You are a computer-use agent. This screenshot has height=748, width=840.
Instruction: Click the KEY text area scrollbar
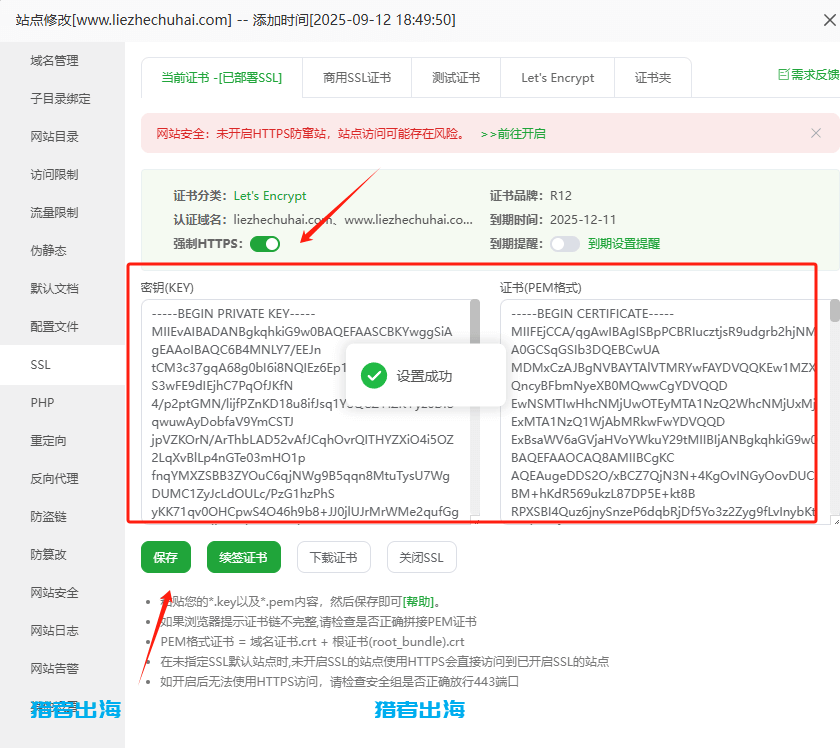click(x=475, y=321)
